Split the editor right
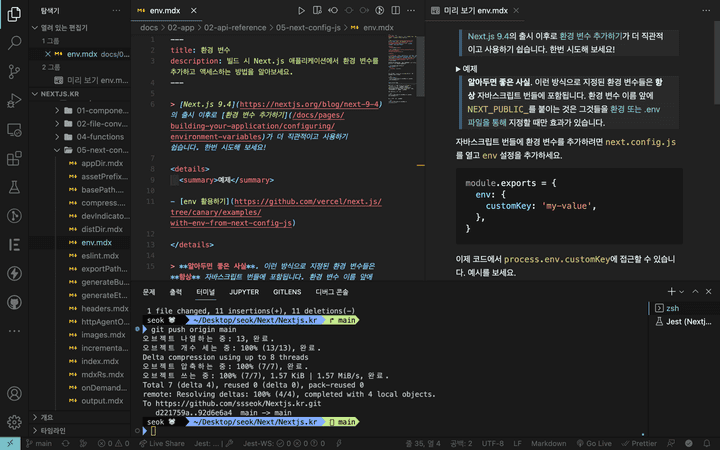This screenshot has height=450, width=720. pos(395,11)
